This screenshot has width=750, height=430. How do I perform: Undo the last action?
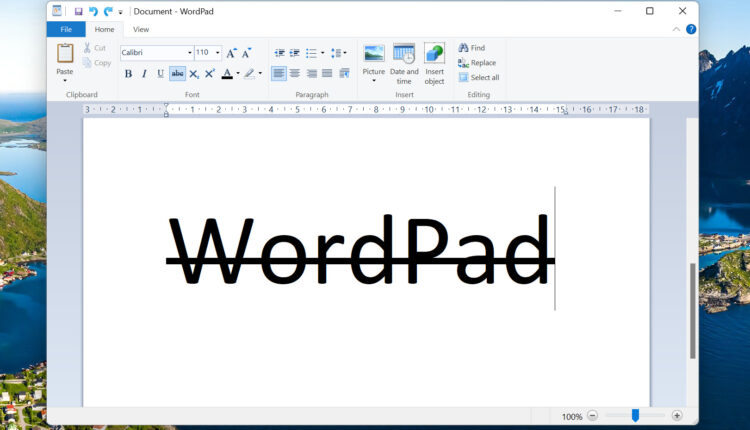point(93,11)
